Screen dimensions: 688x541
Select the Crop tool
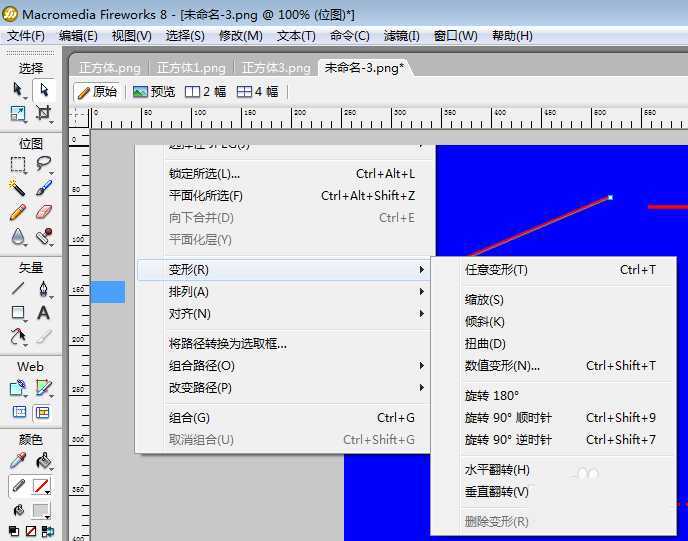tap(43, 114)
